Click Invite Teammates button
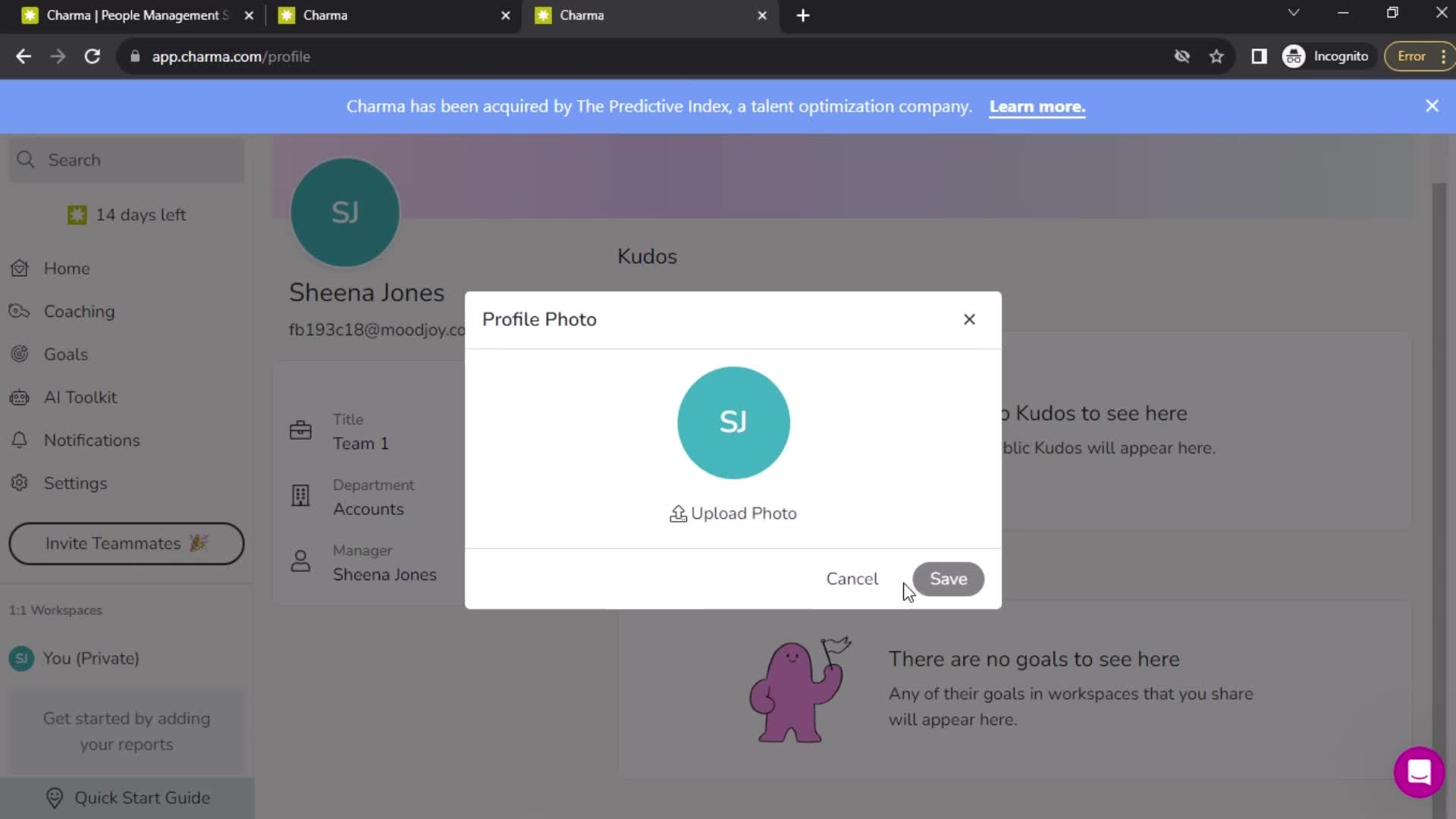Screen dimensions: 1456x819 pyautogui.click(x=127, y=544)
